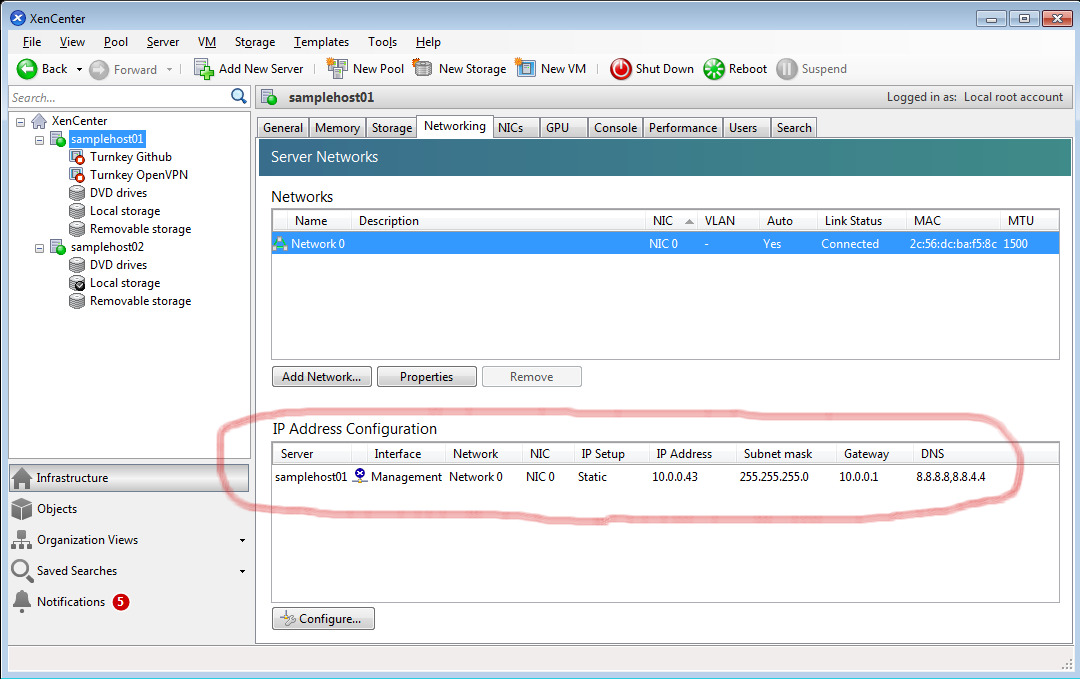Click the New VM toolbar icon
This screenshot has width=1080, height=679.
[x=526, y=69]
